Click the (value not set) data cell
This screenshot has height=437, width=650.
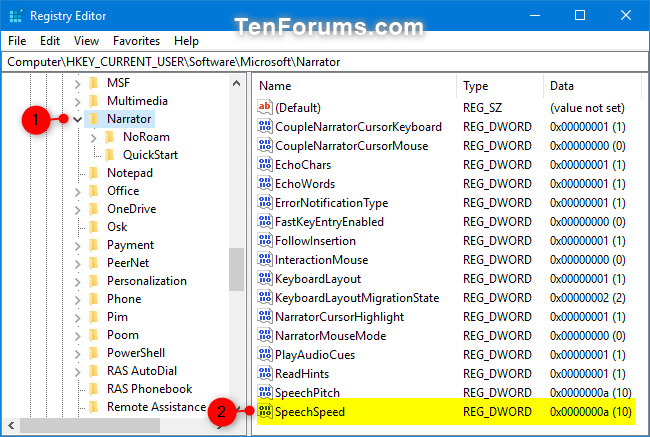587,108
